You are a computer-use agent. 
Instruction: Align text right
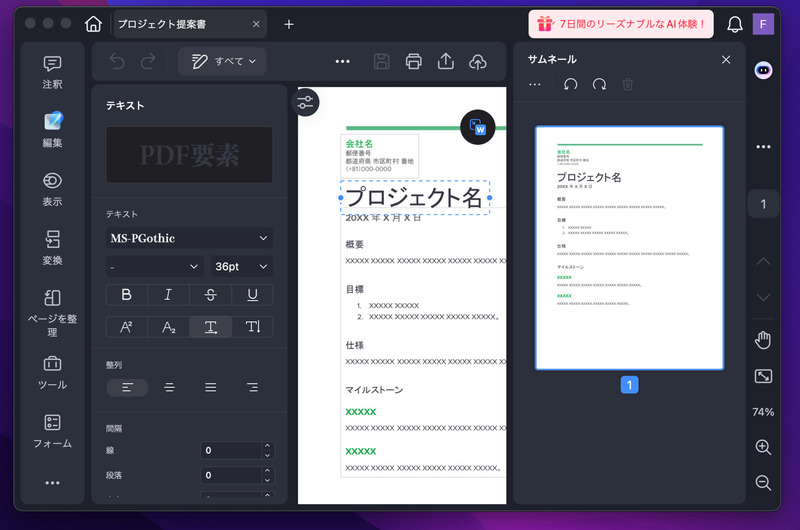point(253,388)
